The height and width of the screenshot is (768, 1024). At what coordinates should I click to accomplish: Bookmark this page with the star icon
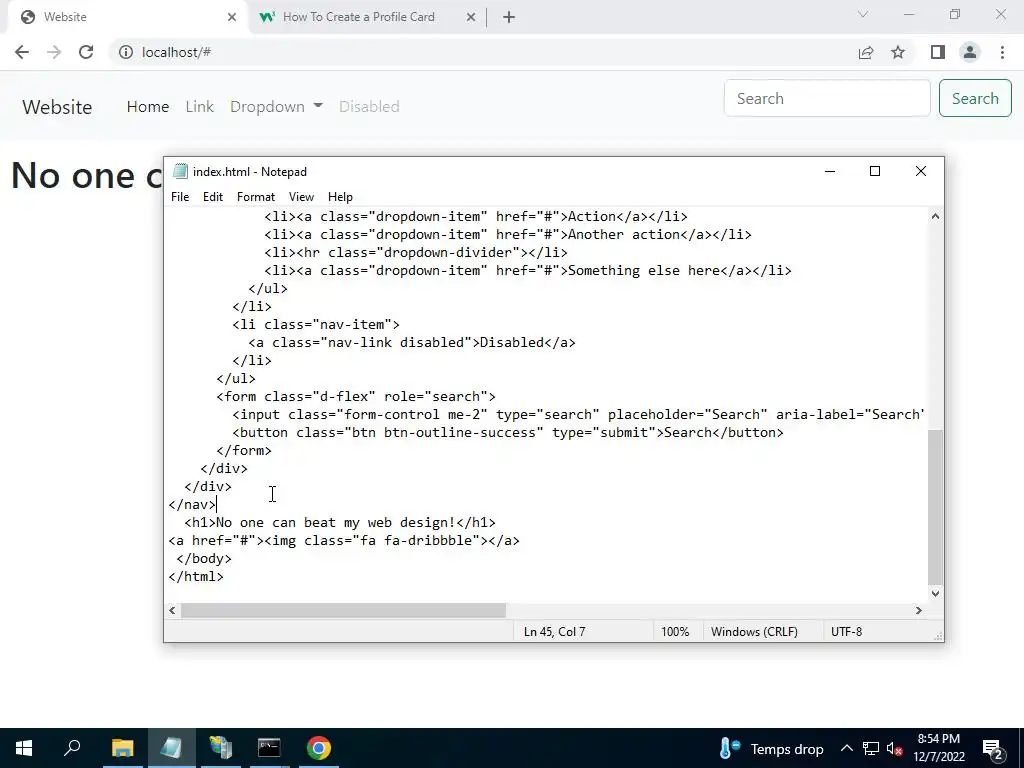point(898,52)
